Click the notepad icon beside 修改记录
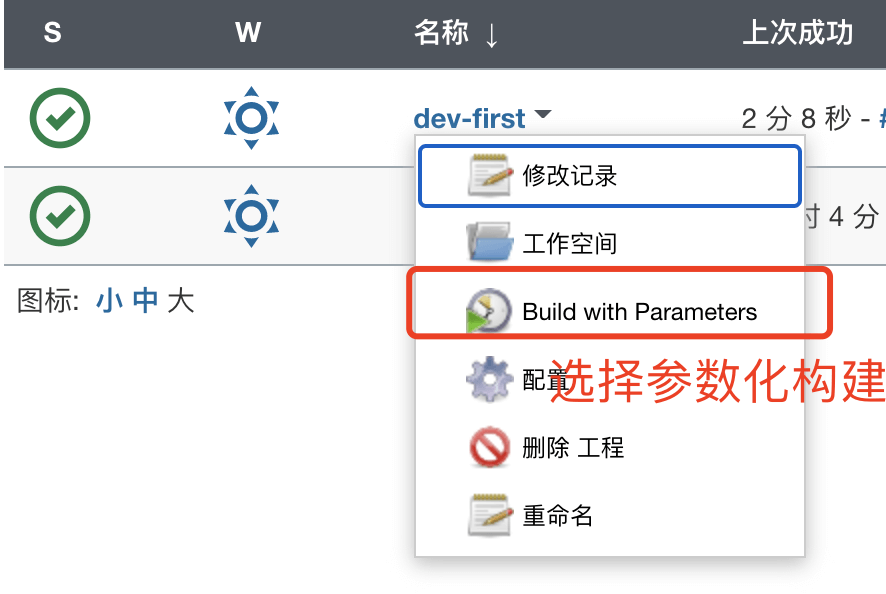The height and width of the screenshot is (594, 886). (490, 176)
